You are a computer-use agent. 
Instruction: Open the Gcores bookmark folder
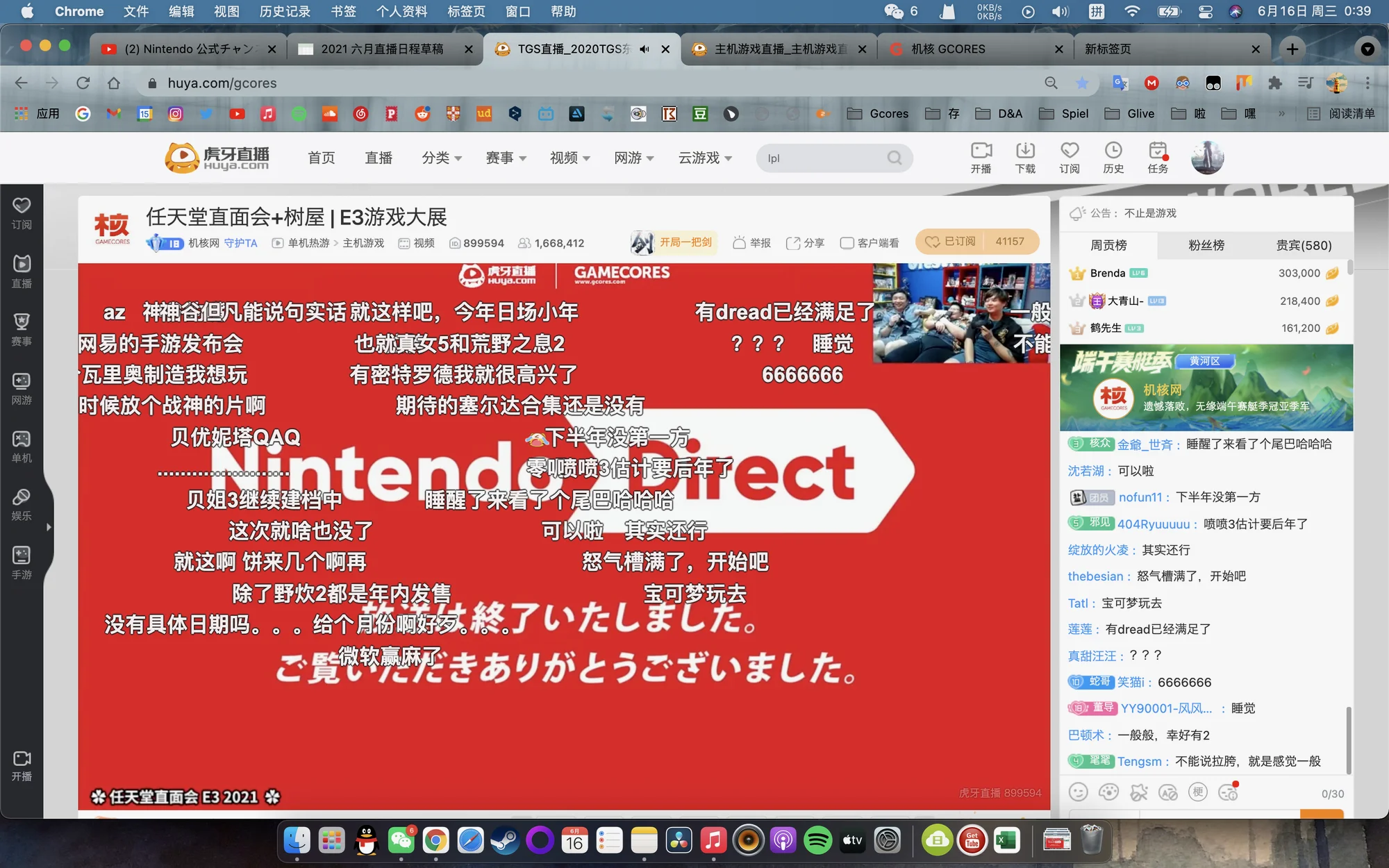[878, 114]
